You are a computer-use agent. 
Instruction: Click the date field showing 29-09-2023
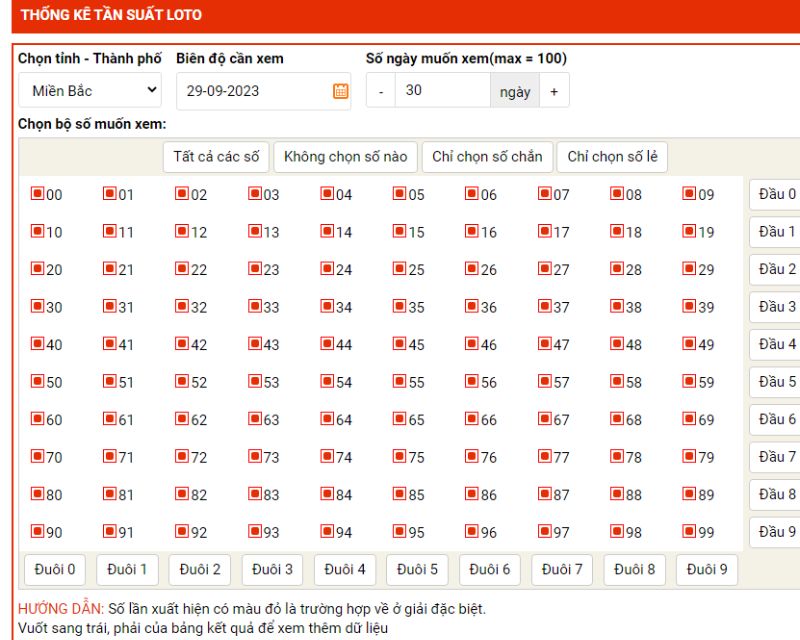(263, 91)
